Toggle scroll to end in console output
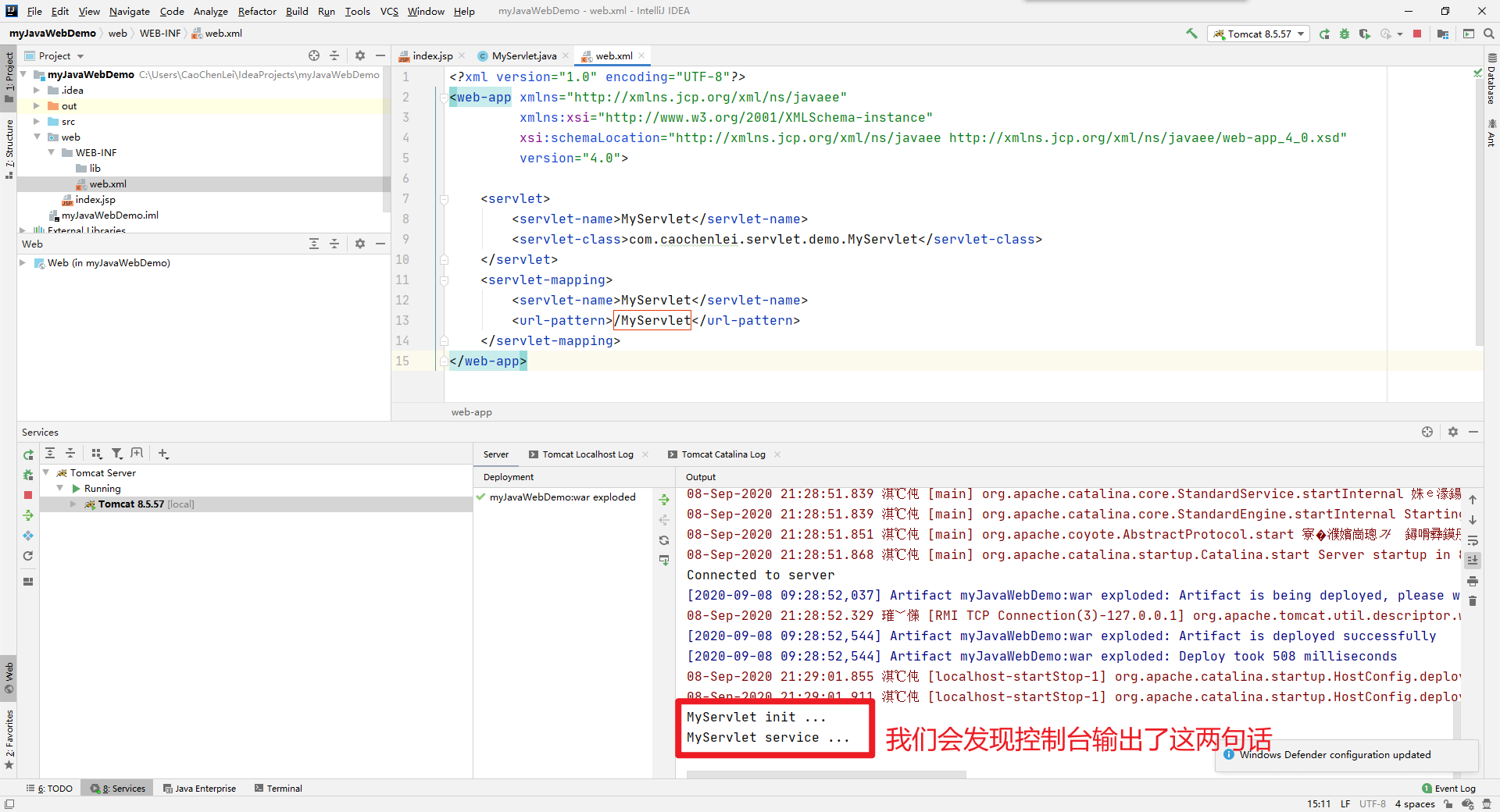 tap(1473, 561)
